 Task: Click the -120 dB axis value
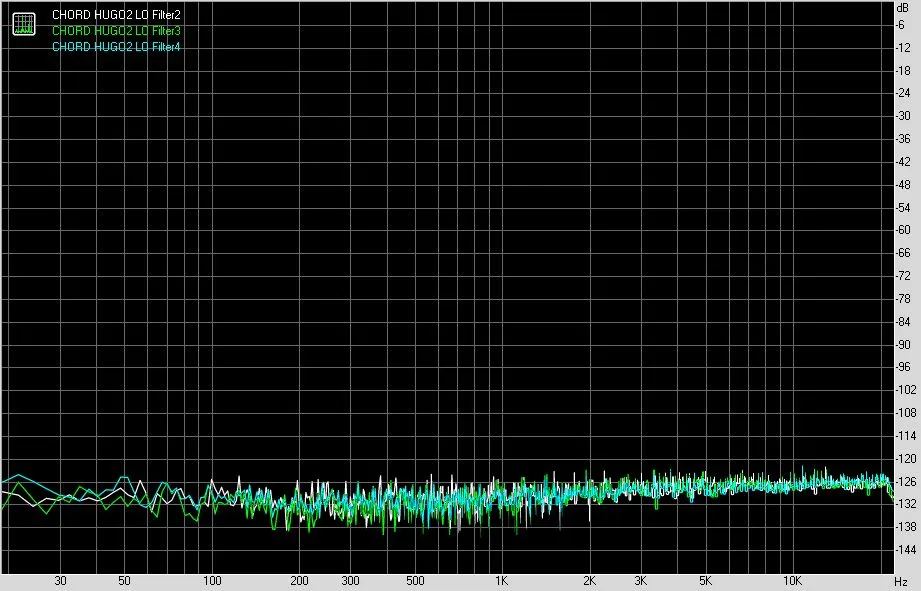pos(906,459)
